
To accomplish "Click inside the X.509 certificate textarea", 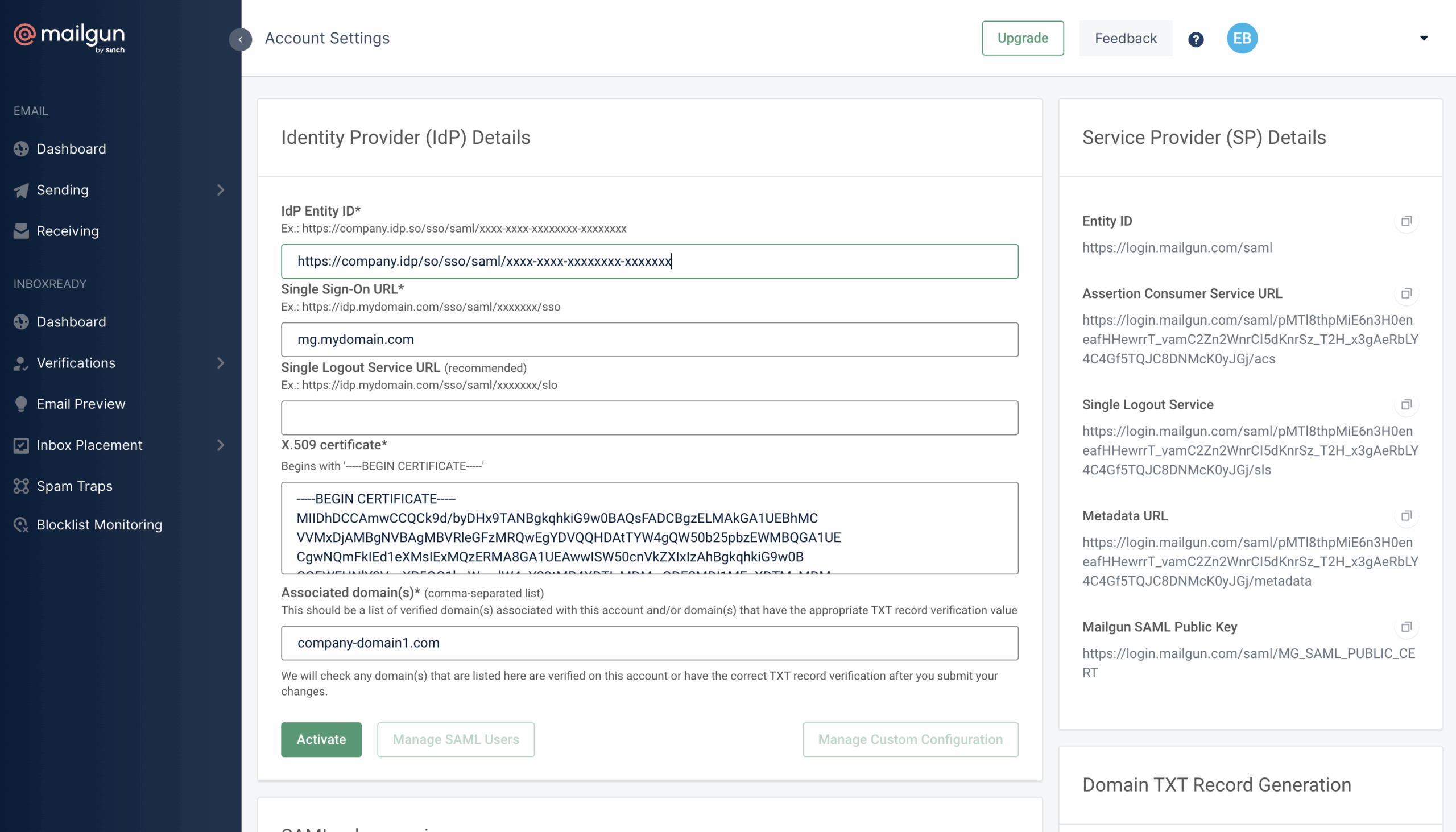I will tap(649, 528).
